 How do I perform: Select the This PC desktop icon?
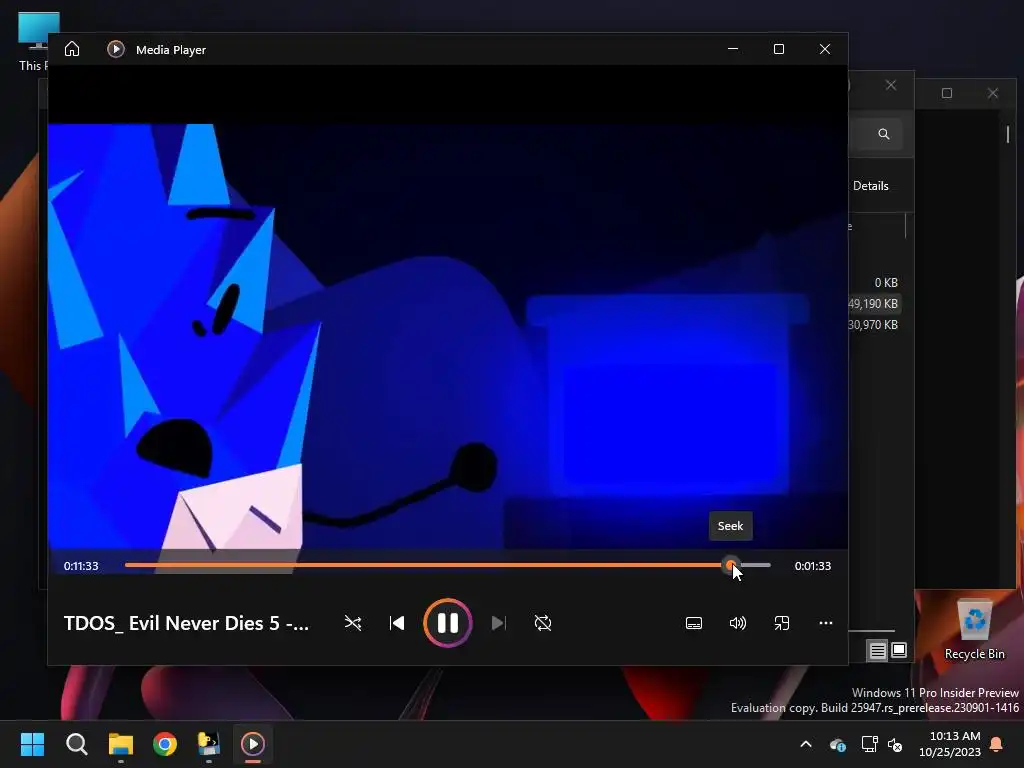[x=33, y=40]
